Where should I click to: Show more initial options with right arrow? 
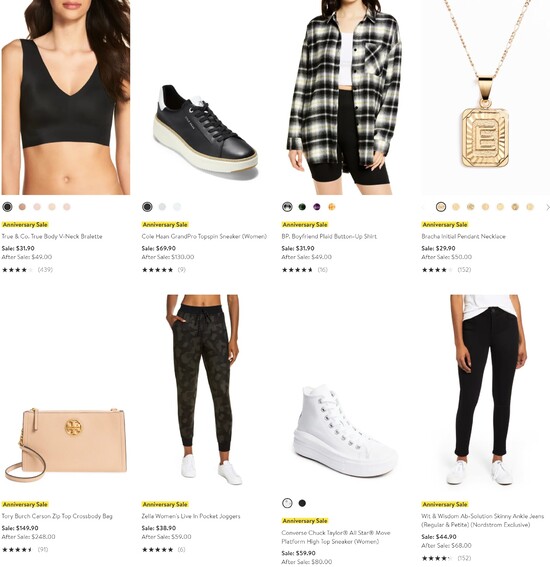[x=547, y=207]
